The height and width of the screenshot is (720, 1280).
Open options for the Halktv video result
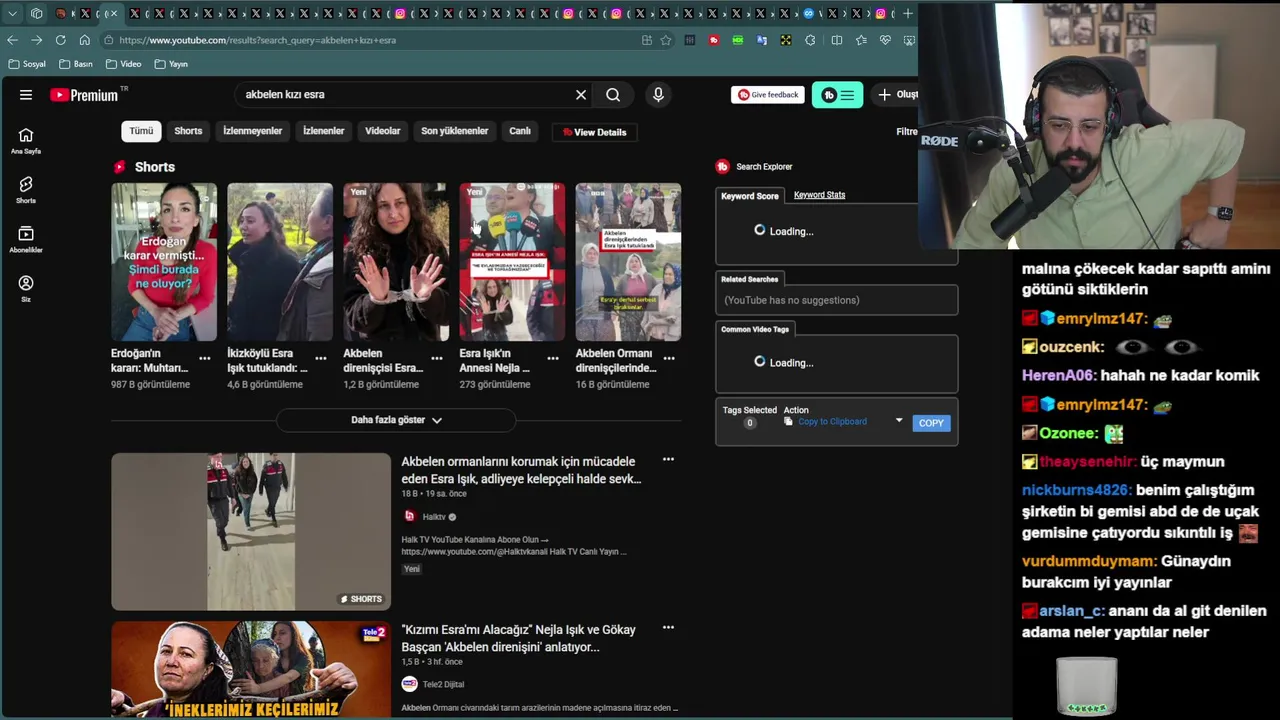pos(668,460)
